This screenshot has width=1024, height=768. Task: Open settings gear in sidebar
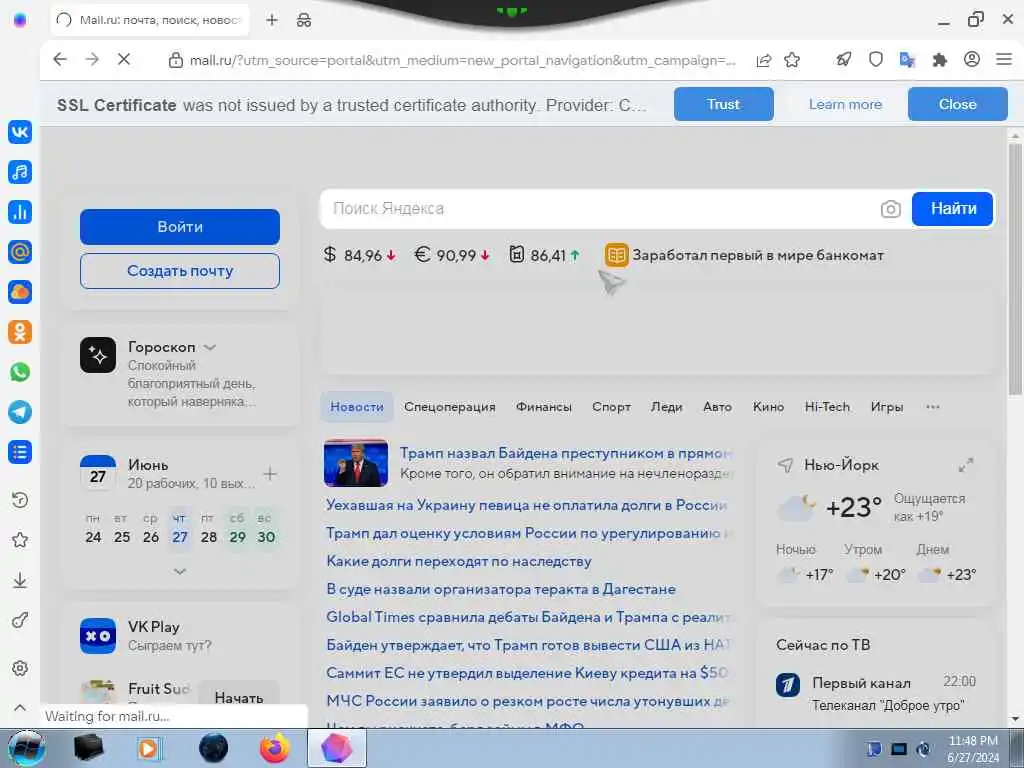(x=20, y=668)
